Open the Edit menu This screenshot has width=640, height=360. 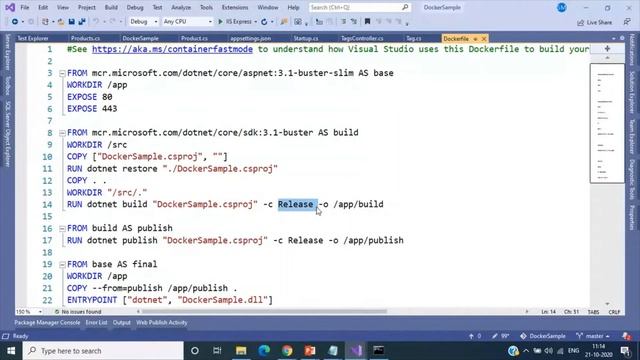[43, 7]
